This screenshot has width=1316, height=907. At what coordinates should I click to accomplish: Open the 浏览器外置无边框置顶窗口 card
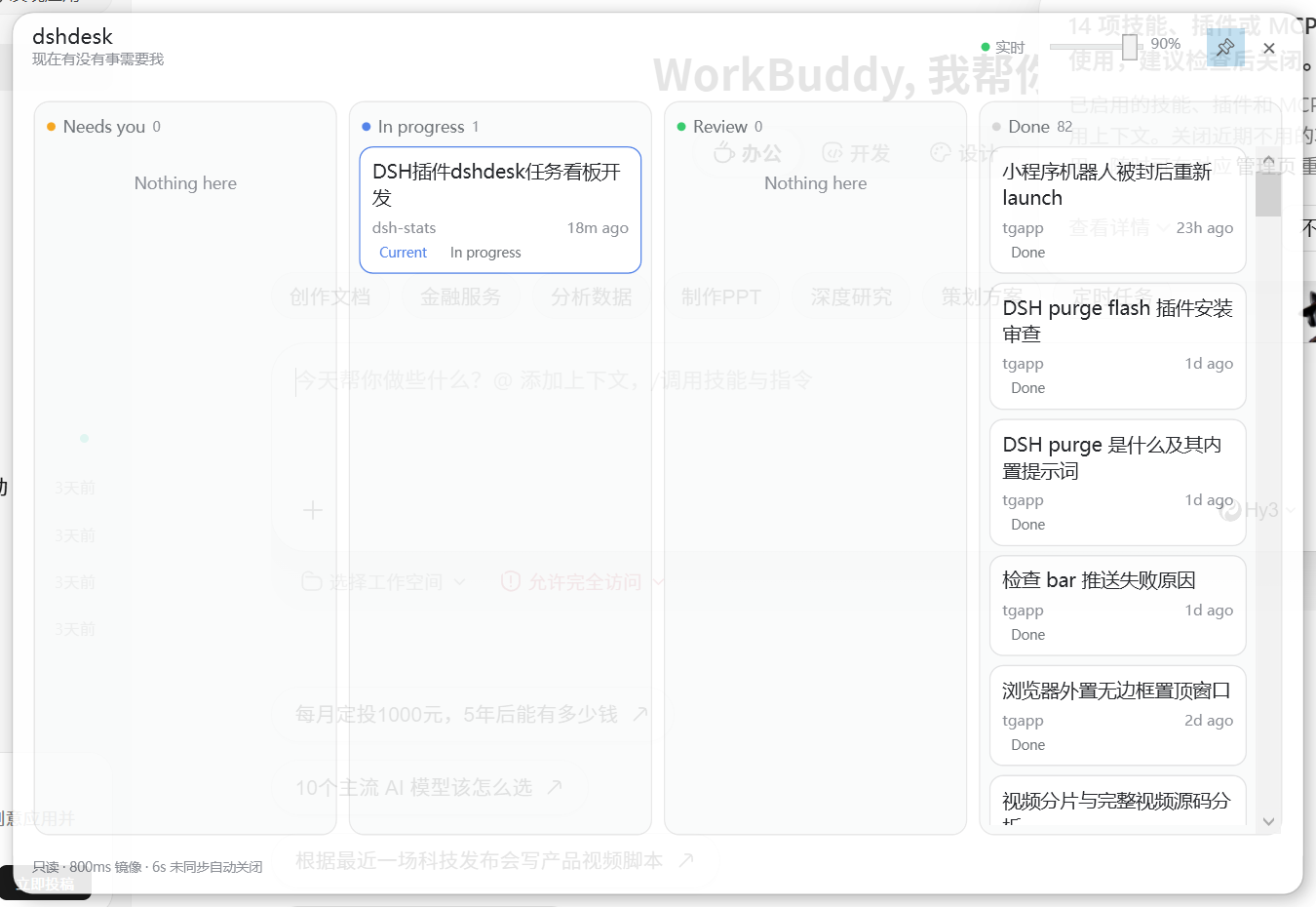click(x=1117, y=716)
